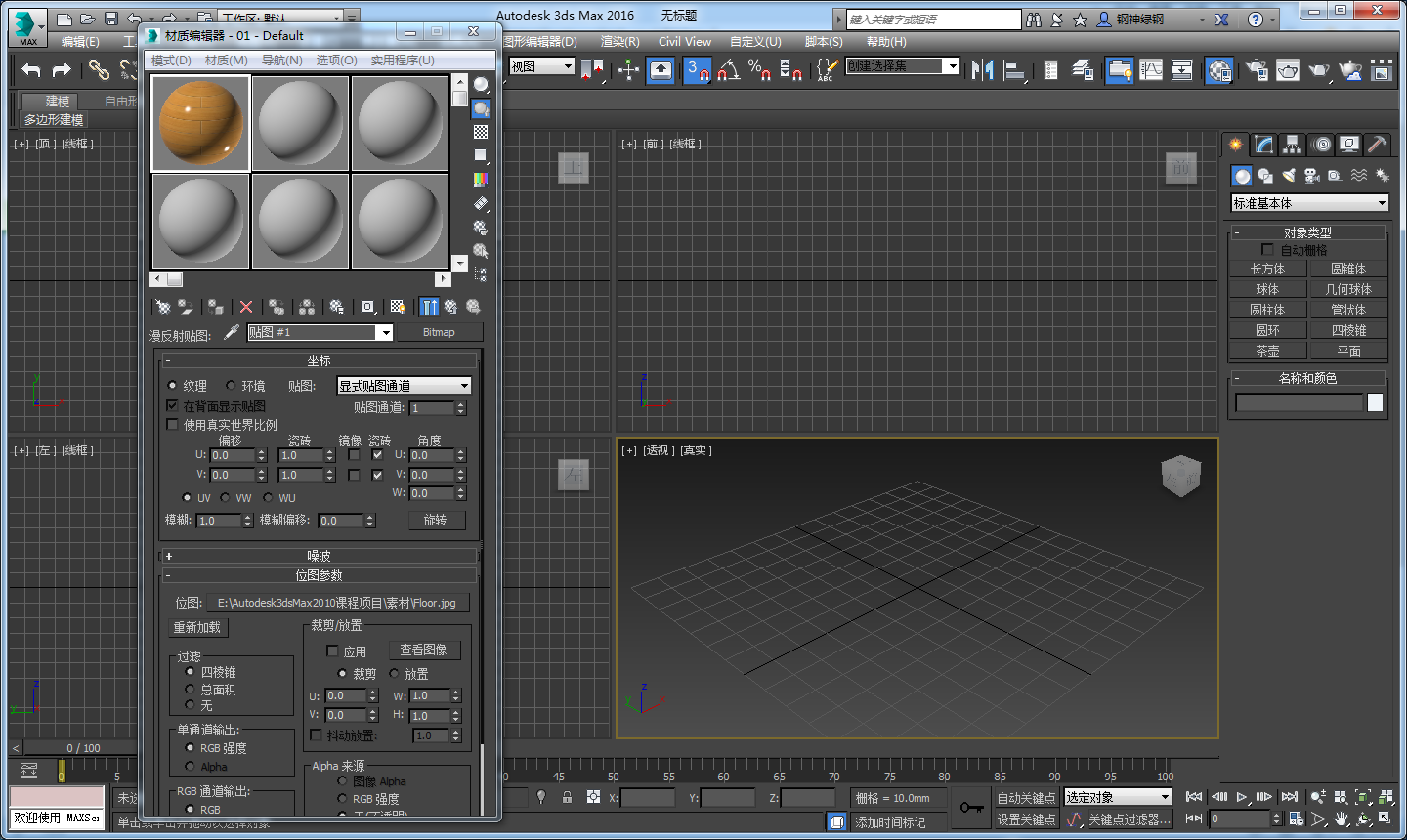Open the 帮助(H) menu

coord(885,42)
